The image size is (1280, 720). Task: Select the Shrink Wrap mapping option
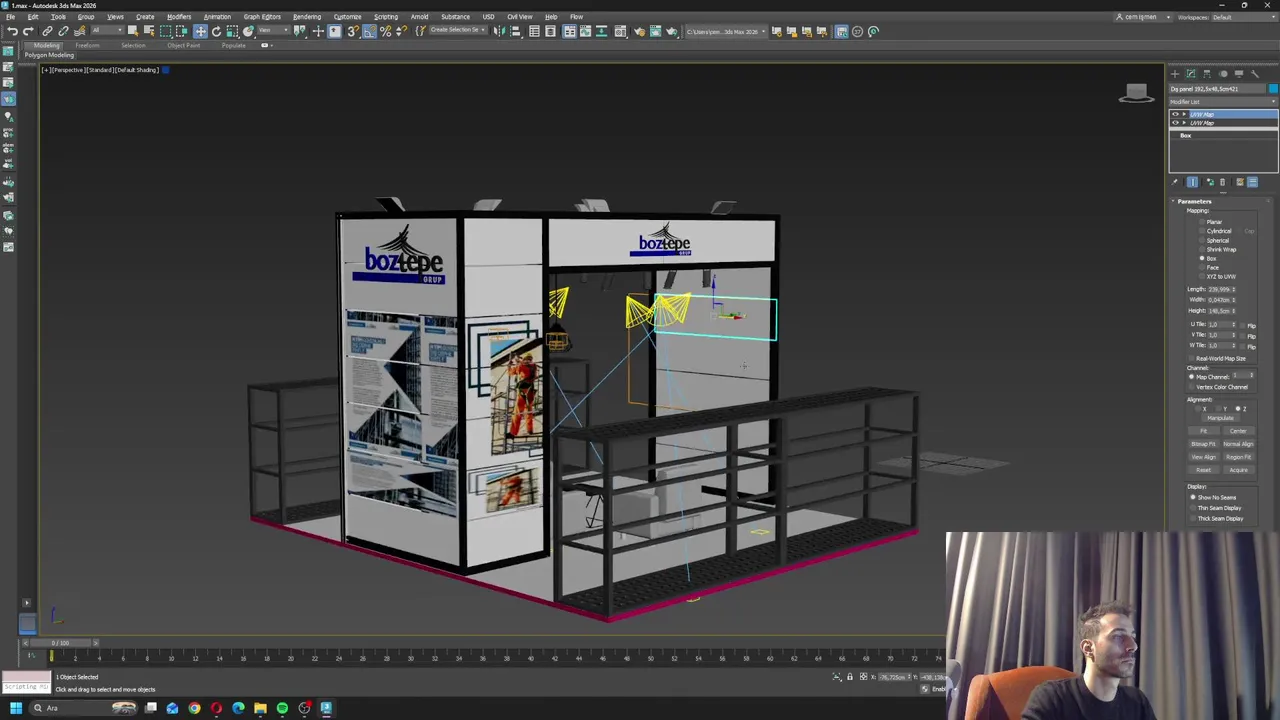point(1203,249)
